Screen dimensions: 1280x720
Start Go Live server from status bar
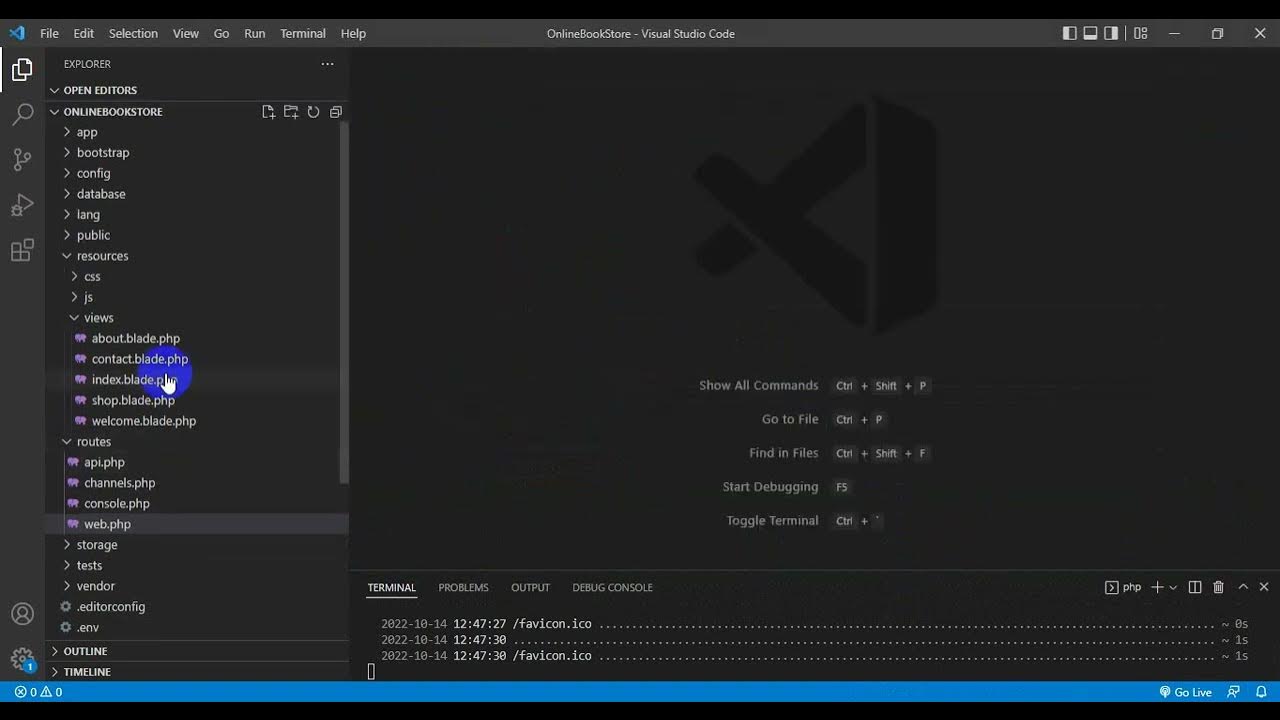[x=1185, y=692]
